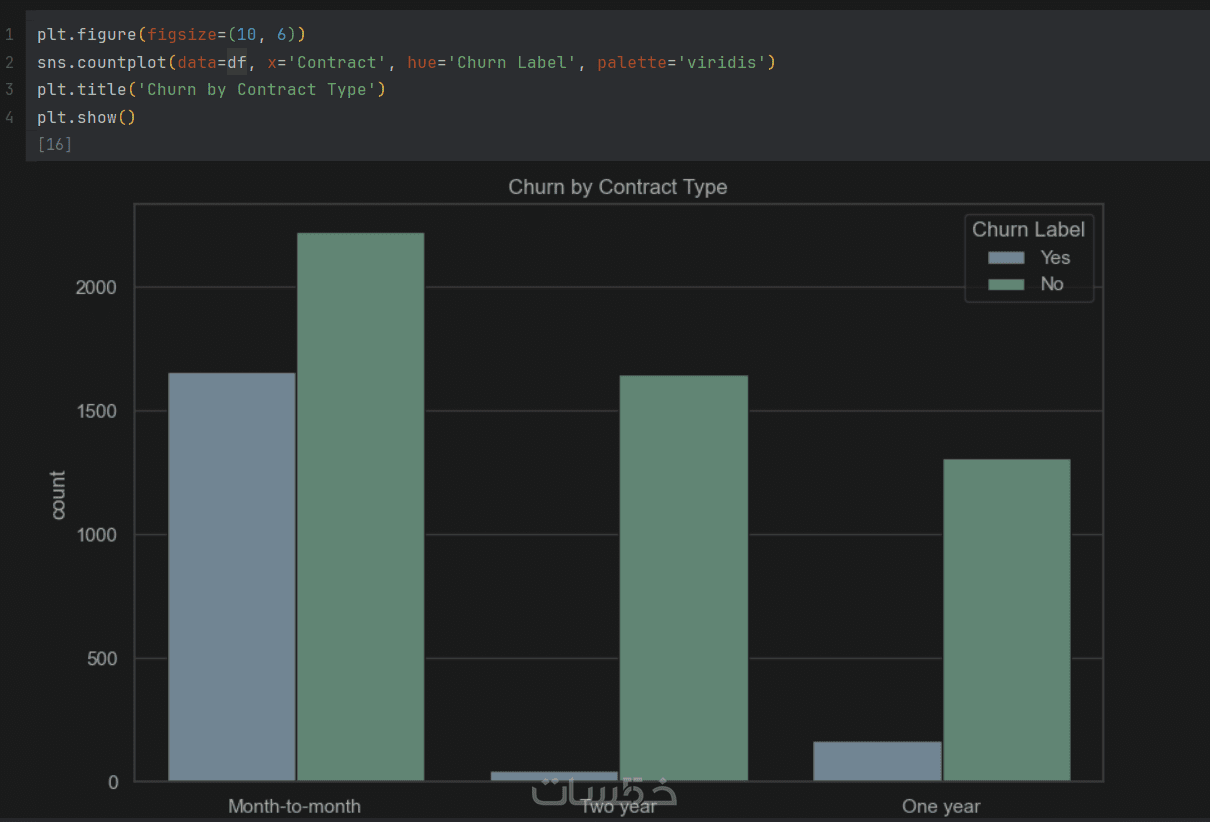Click the Two year No churn bar

(683, 577)
